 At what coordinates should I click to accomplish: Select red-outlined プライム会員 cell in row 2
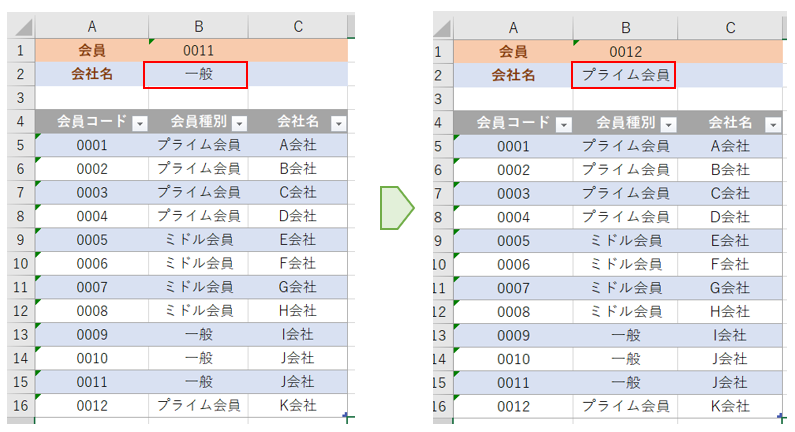coord(624,74)
